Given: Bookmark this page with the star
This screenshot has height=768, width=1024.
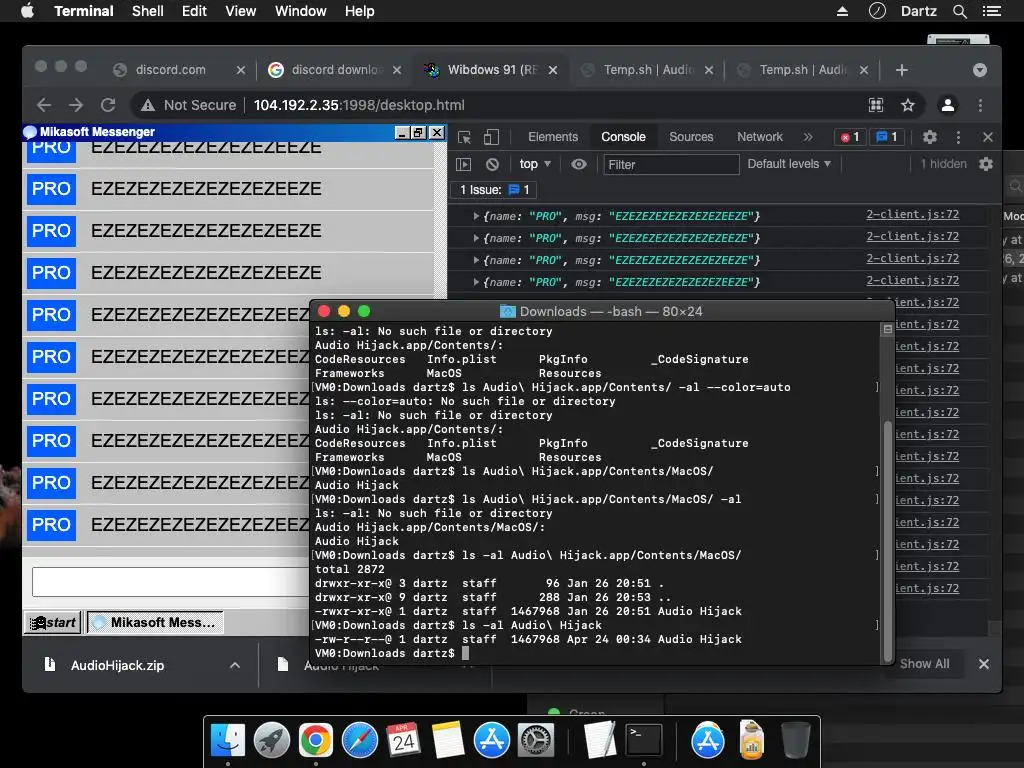Looking at the screenshot, I should (x=908, y=105).
